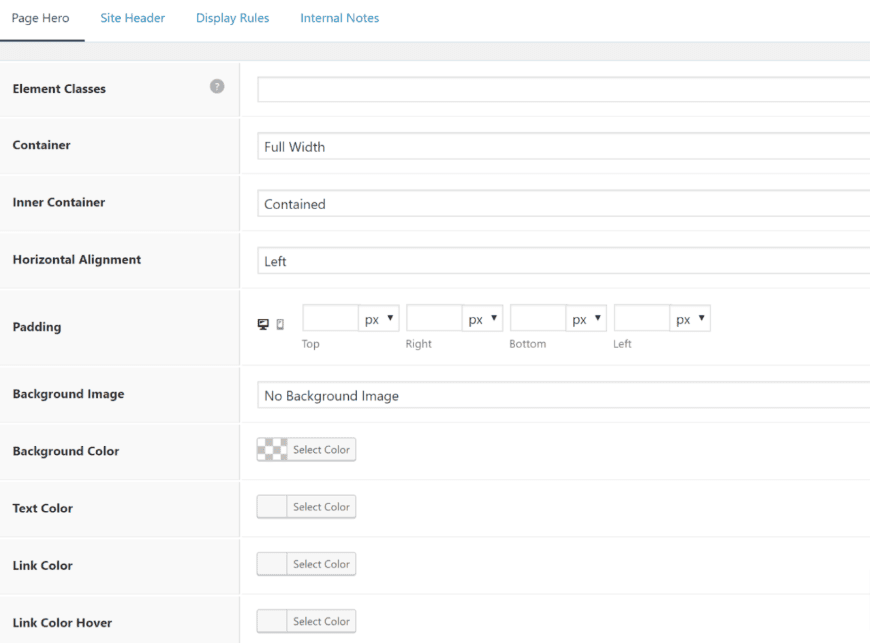
Task: Open the Horizontal Alignment dropdown
Action: (562, 261)
